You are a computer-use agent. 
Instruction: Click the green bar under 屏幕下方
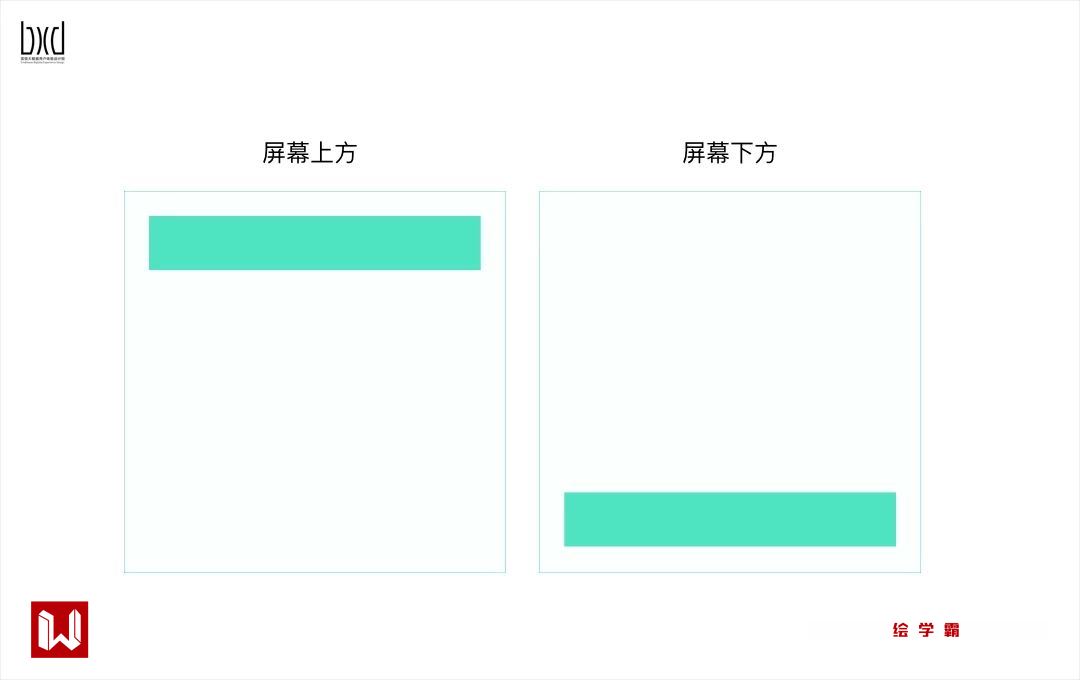730,519
